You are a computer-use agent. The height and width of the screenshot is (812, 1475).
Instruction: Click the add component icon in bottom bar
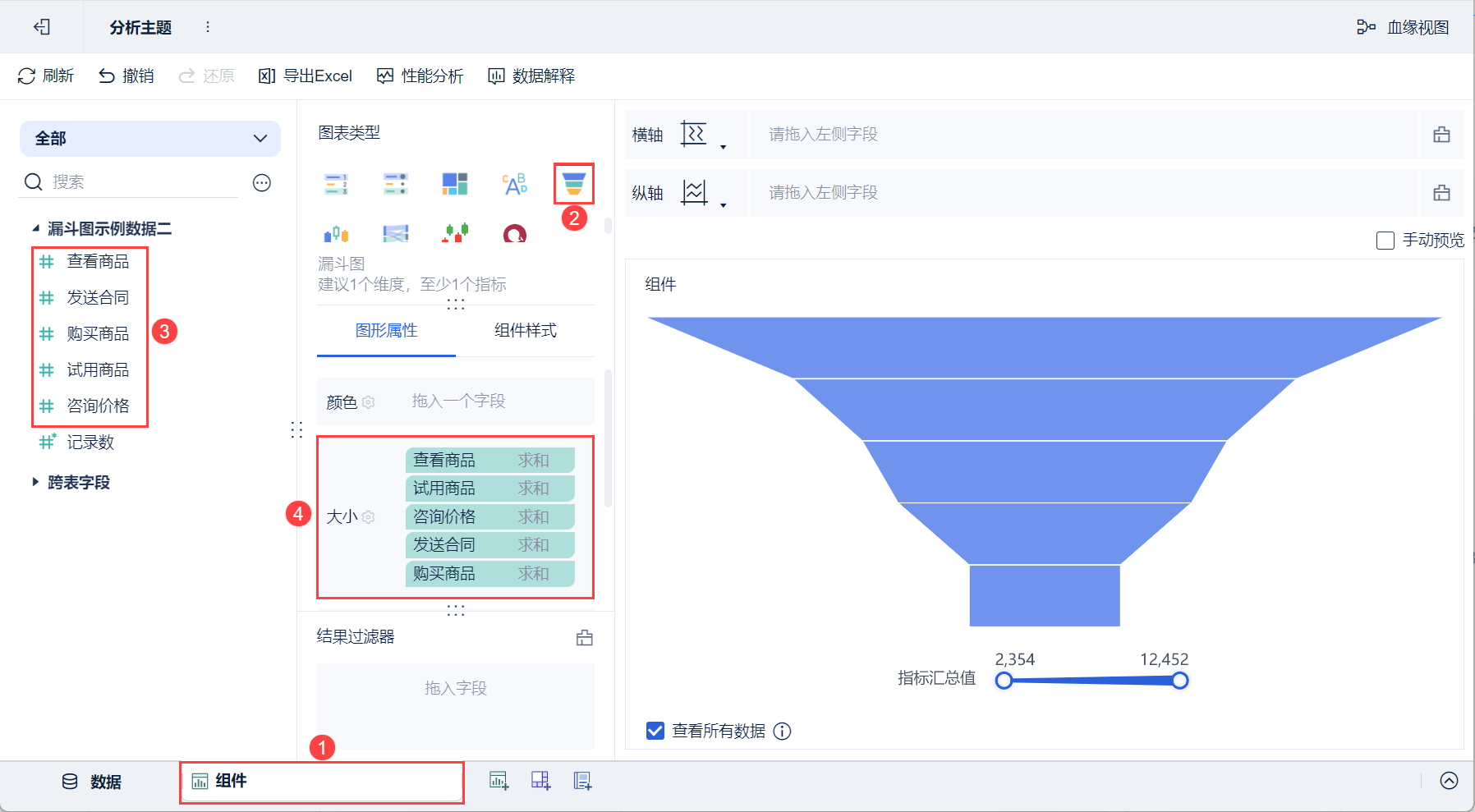(x=499, y=781)
